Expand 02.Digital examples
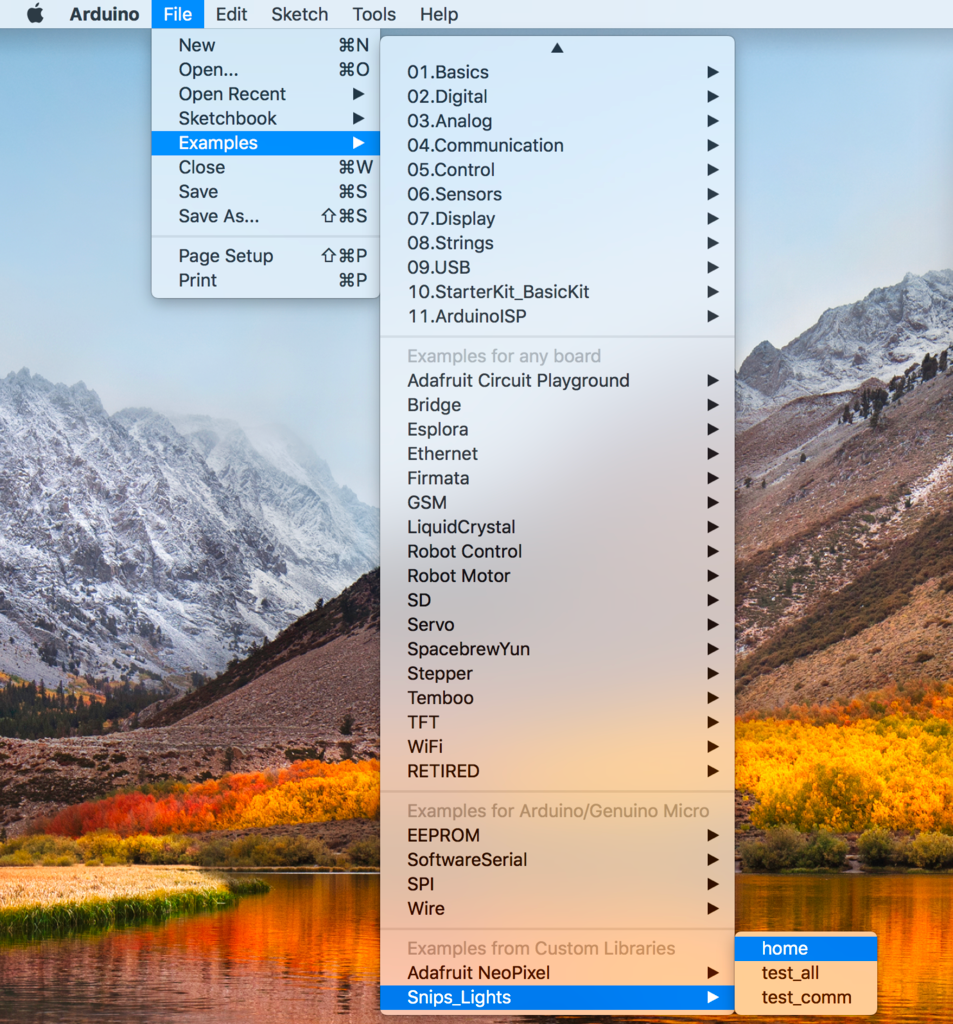The image size is (953, 1024). pos(557,97)
